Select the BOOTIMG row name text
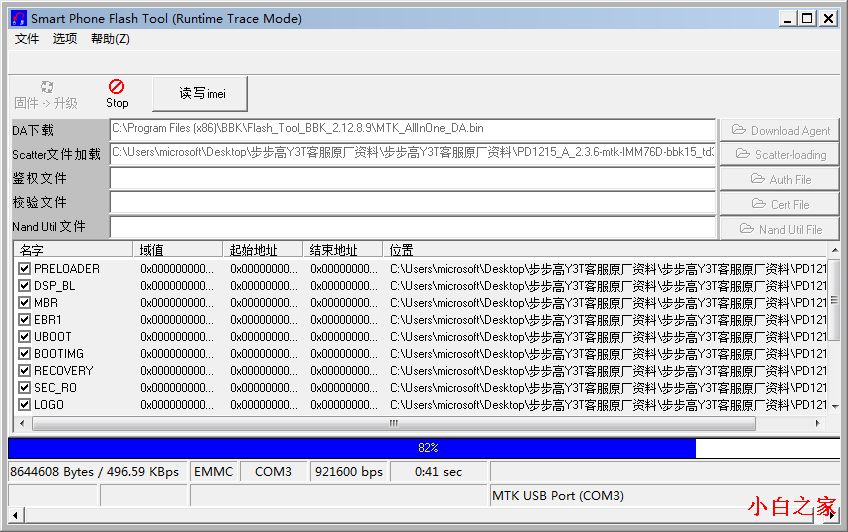The height and width of the screenshot is (532, 848). [x=59, y=354]
